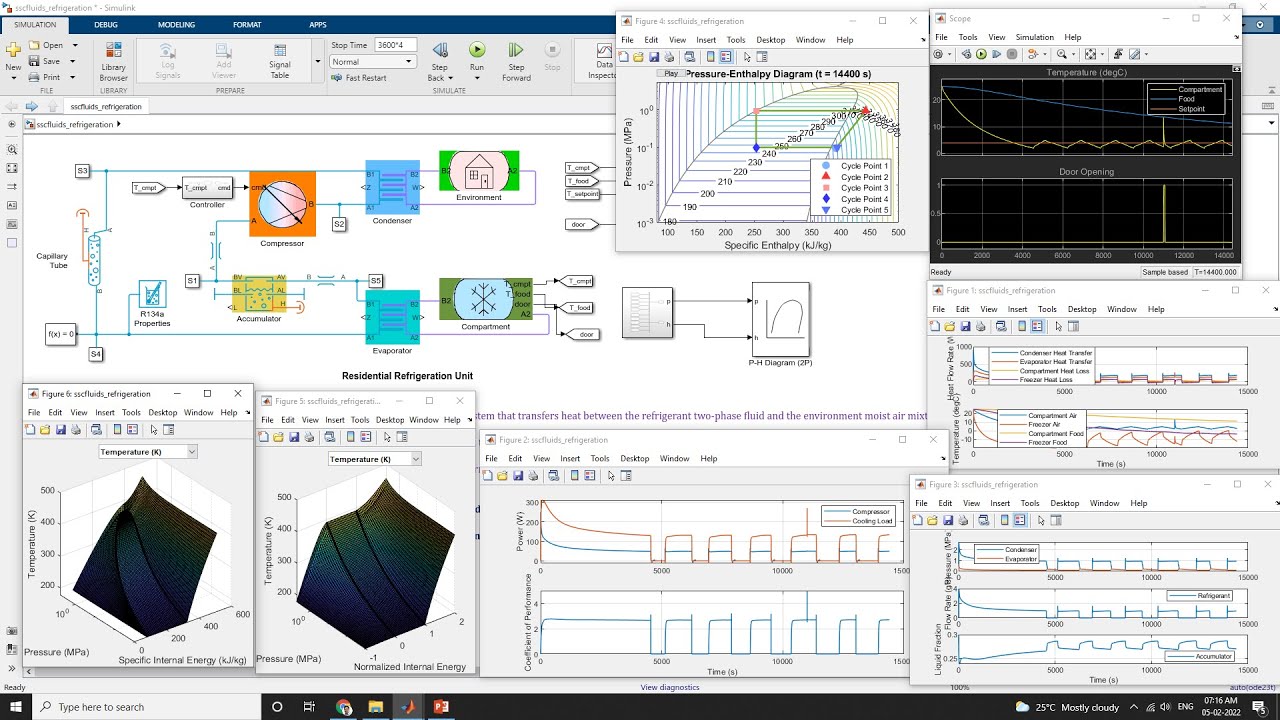Screen dimensions: 1280x720
Task: Select the sscfluids_refrigeration model tab
Action: tap(105, 106)
